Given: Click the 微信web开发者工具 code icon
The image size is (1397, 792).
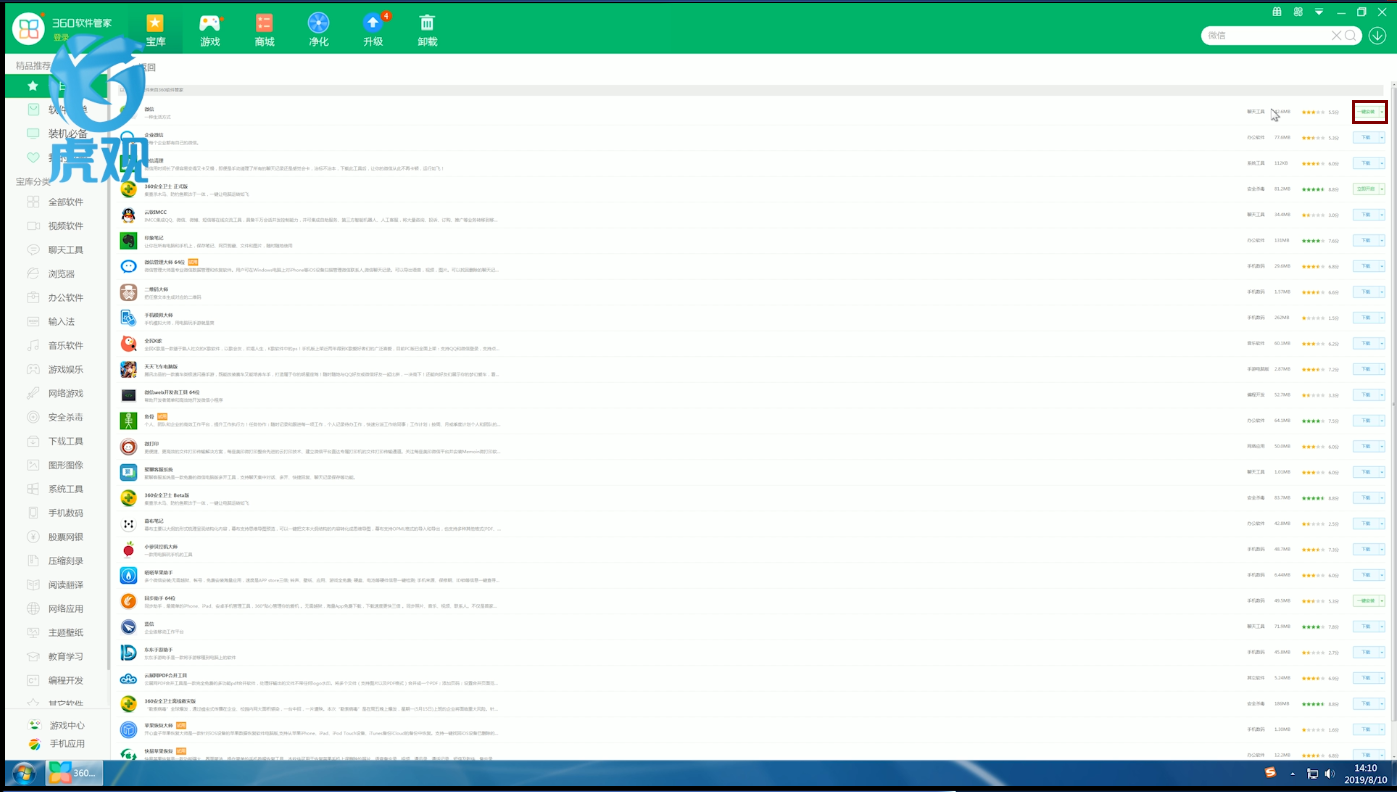Looking at the screenshot, I should 129,395.
